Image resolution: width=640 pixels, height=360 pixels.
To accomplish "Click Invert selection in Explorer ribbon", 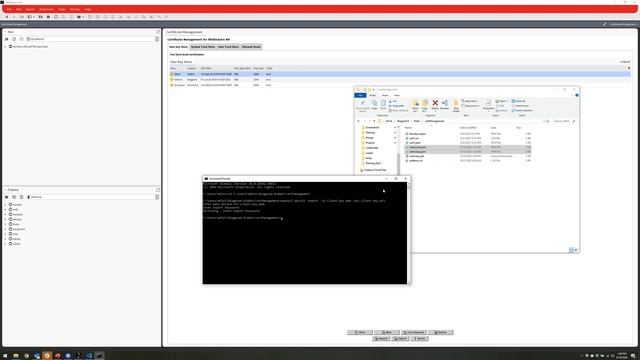I will 522,110.
